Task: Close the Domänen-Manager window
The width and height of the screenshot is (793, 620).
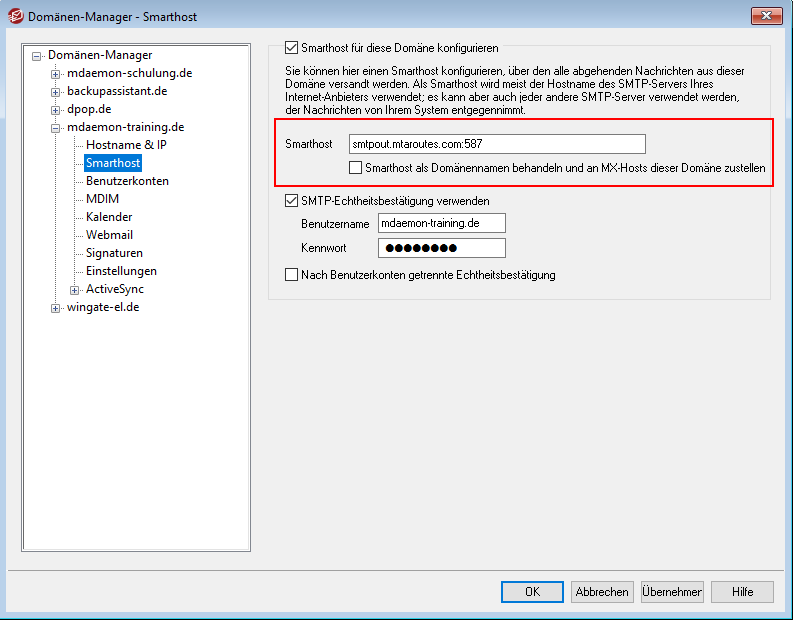Action: pos(766,16)
